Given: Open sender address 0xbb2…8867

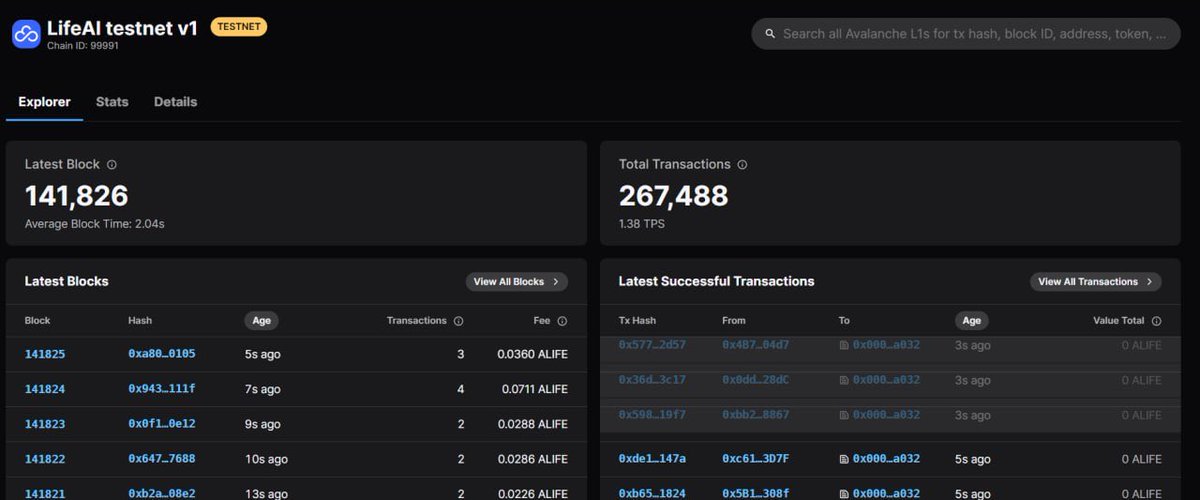Looking at the screenshot, I should (x=755, y=415).
